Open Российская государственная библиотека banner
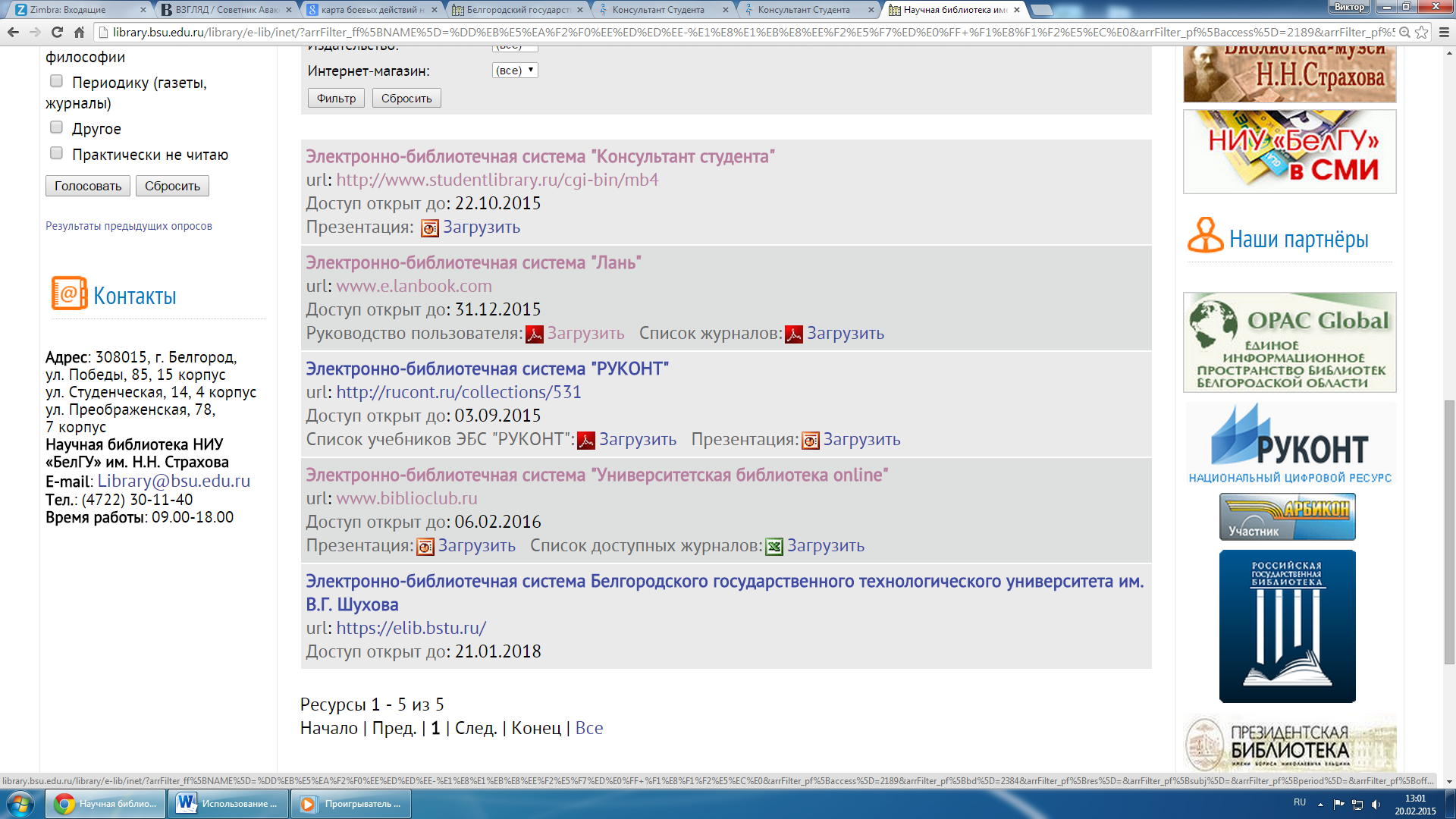The image size is (1456, 819). point(1287,626)
